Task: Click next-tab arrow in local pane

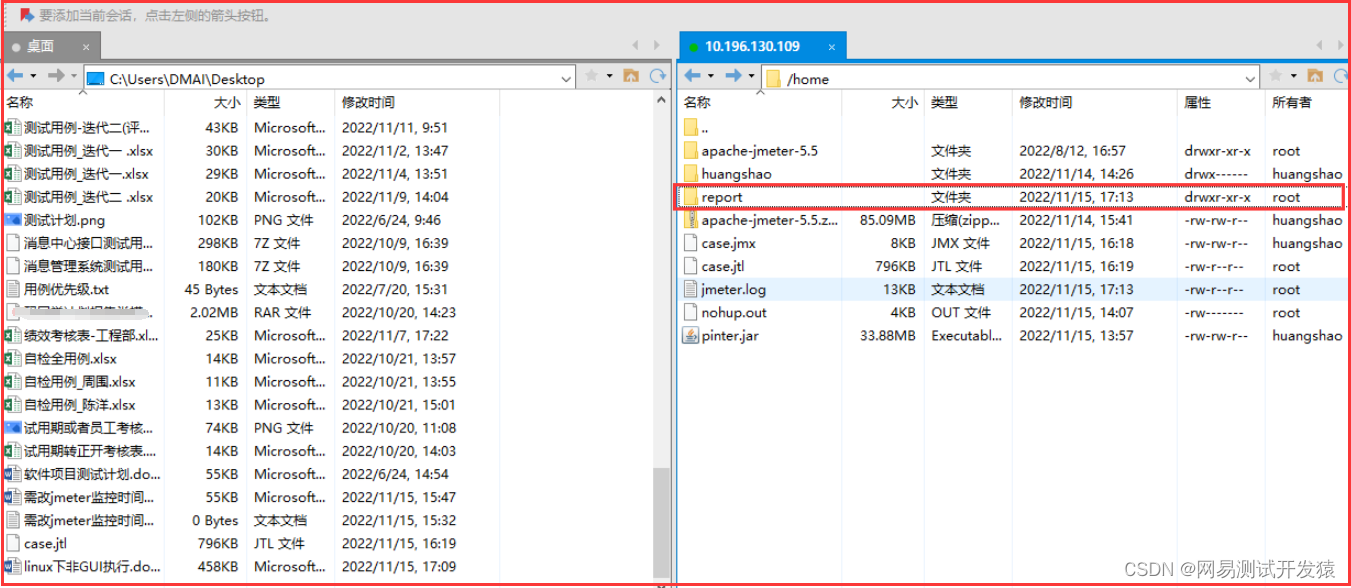Action: click(657, 46)
